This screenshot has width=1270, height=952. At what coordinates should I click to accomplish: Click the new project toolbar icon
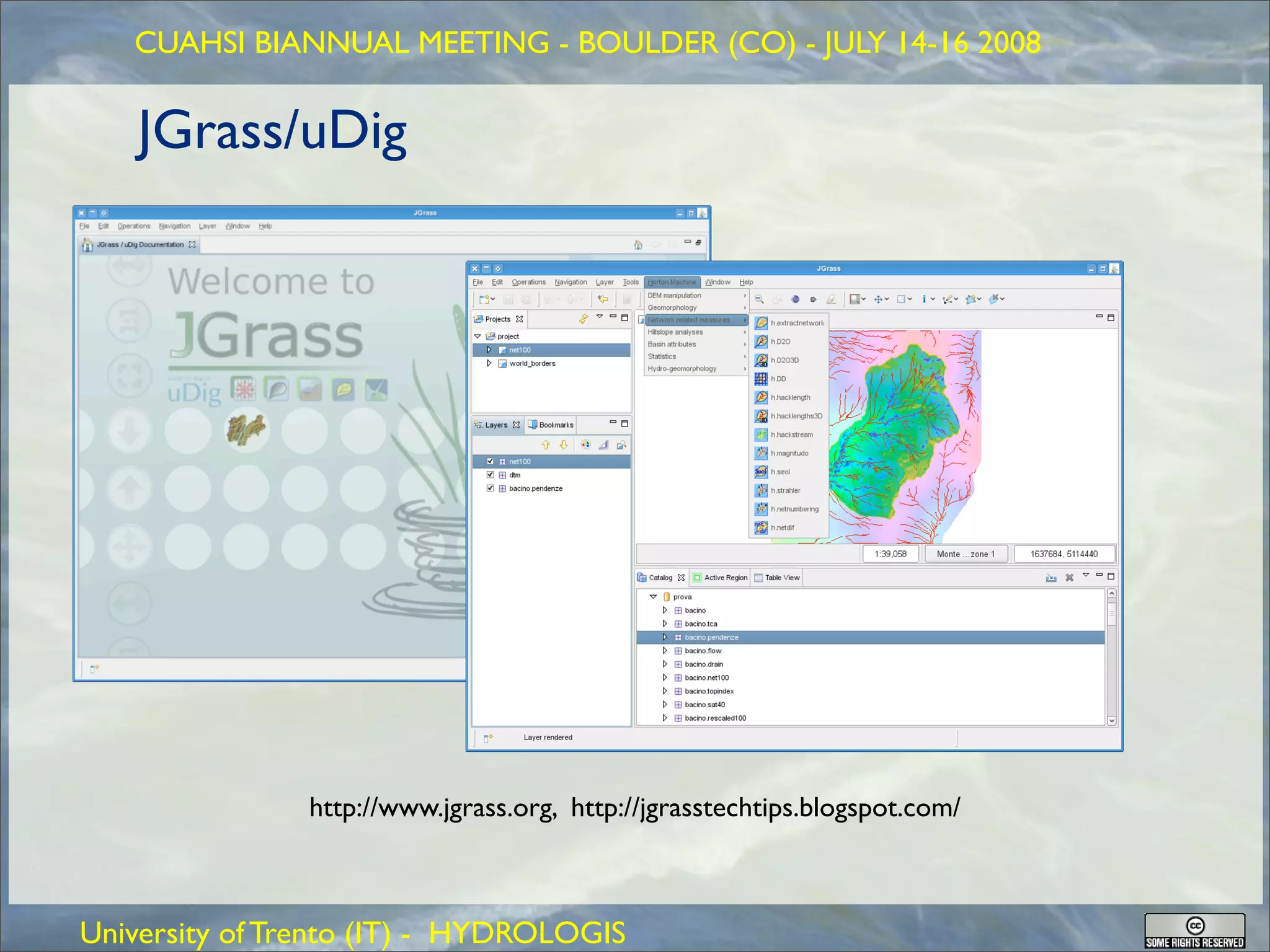[484, 299]
